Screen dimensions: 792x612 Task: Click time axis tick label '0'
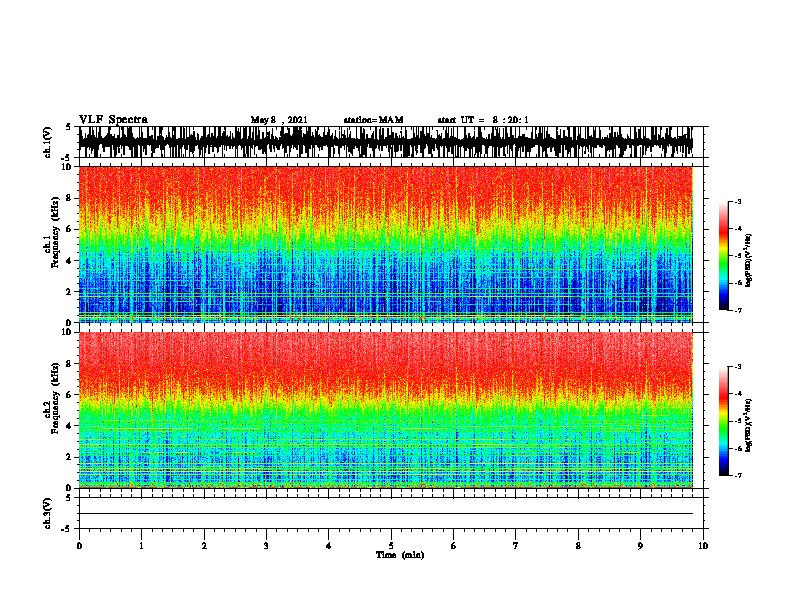(79, 545)
